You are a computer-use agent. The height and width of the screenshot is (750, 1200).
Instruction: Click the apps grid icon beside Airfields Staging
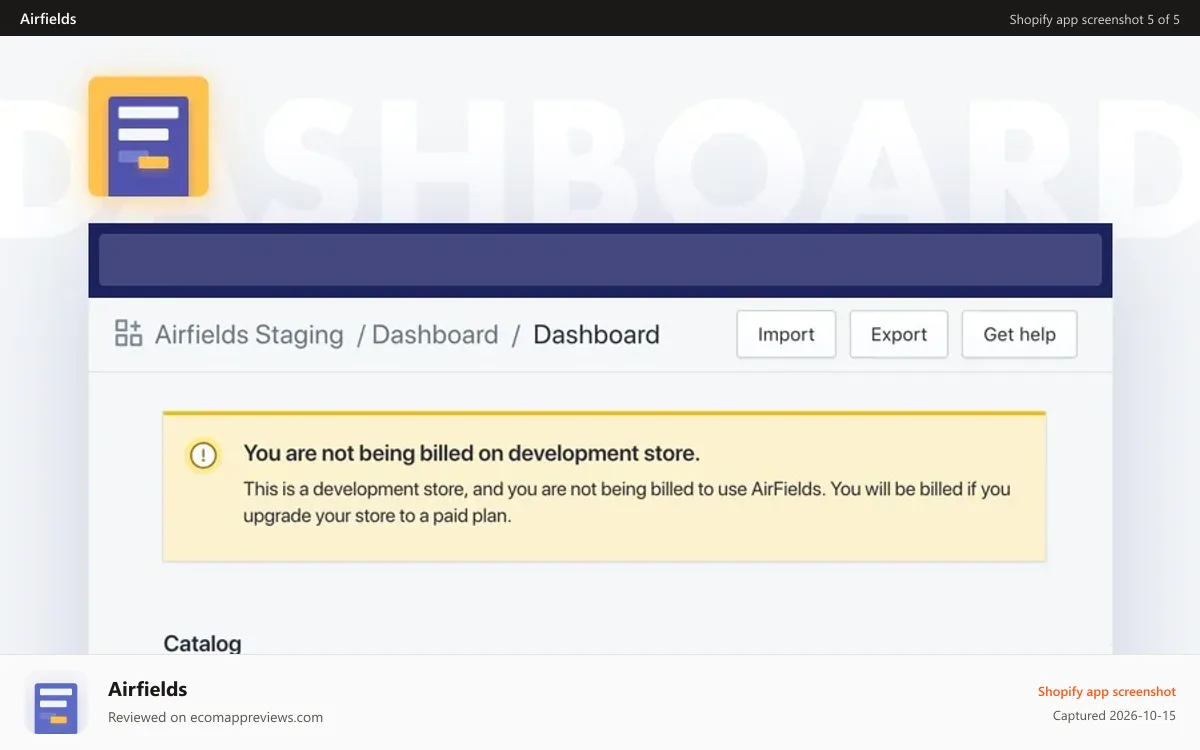(x=129, y=333)
